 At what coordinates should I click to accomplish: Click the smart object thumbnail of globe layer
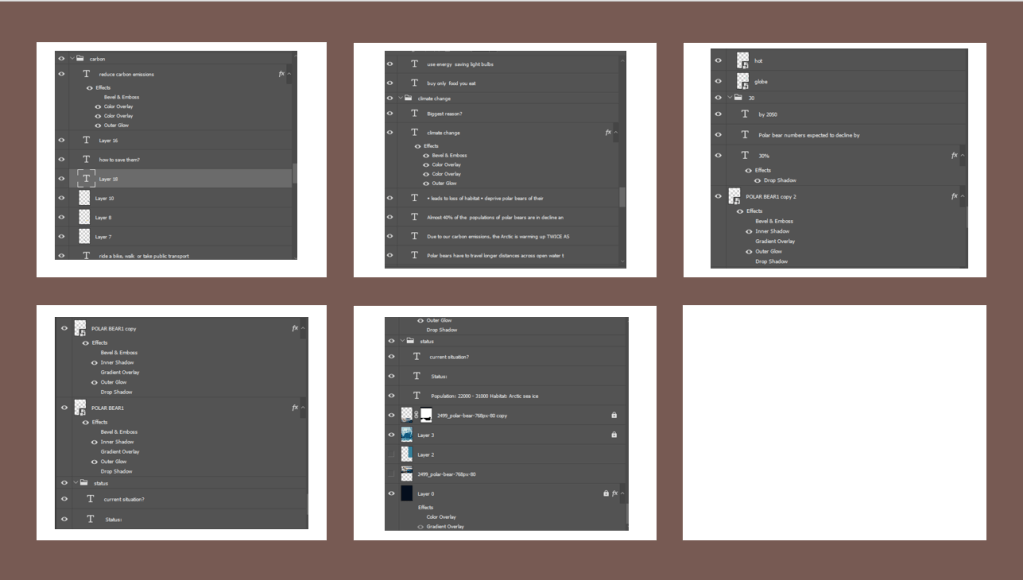pyautogui.click(x=743, y=81)
